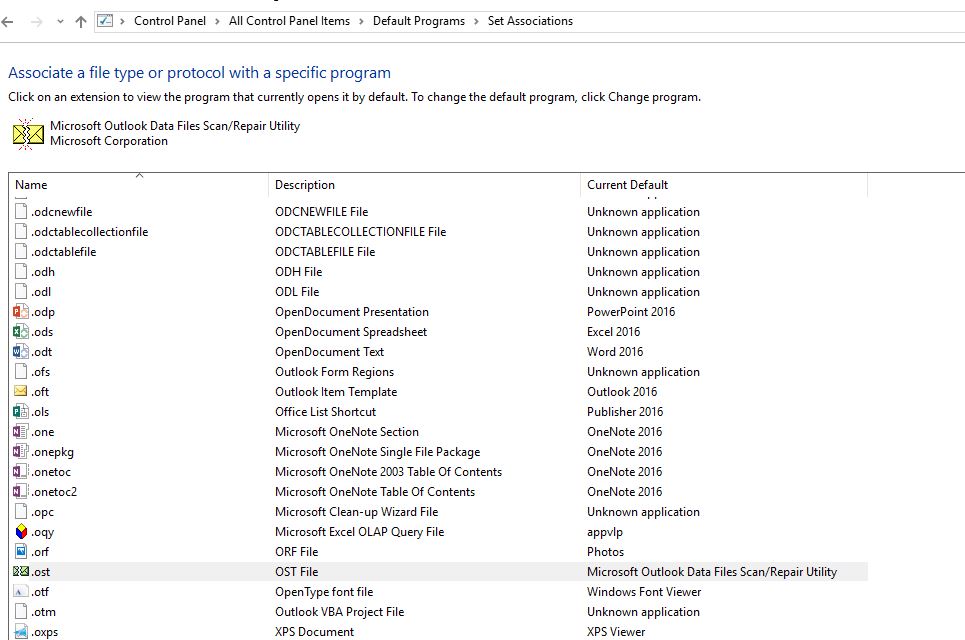Select the .oqy colorful cube icon
Image resolution: width=965 pixels, height=640 pixels.
point(21,531)
